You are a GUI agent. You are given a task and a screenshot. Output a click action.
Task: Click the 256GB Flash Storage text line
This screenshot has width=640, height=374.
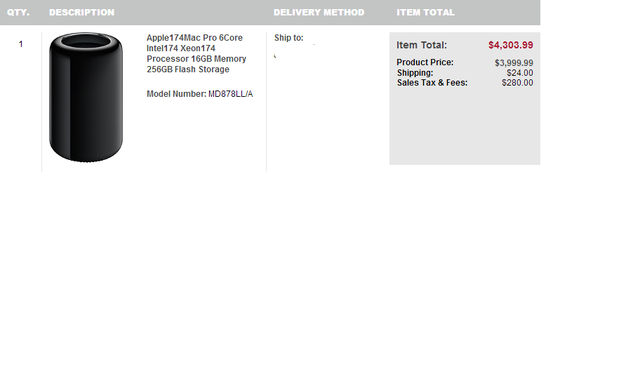click(x=188, y=69)
